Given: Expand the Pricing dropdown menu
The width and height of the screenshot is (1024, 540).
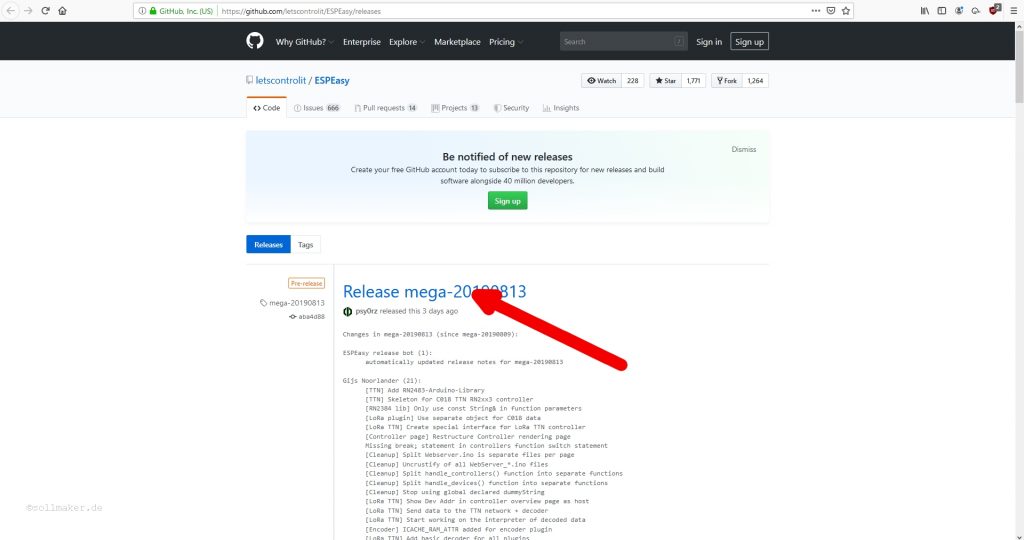Looking at the screenshot, I should (x=506, y=42).
